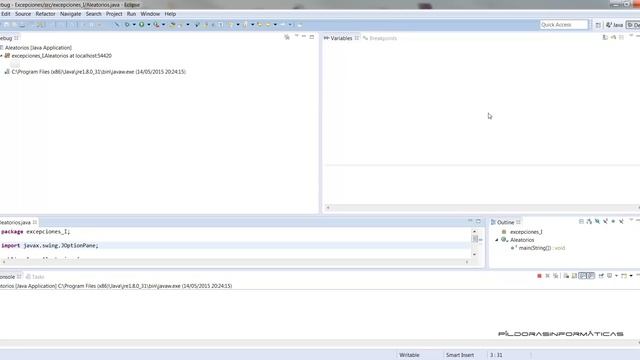Viewport: 640px width, 360px height.
Task: Open the External Tools dropdown arrow
Action: pos(163,25)
